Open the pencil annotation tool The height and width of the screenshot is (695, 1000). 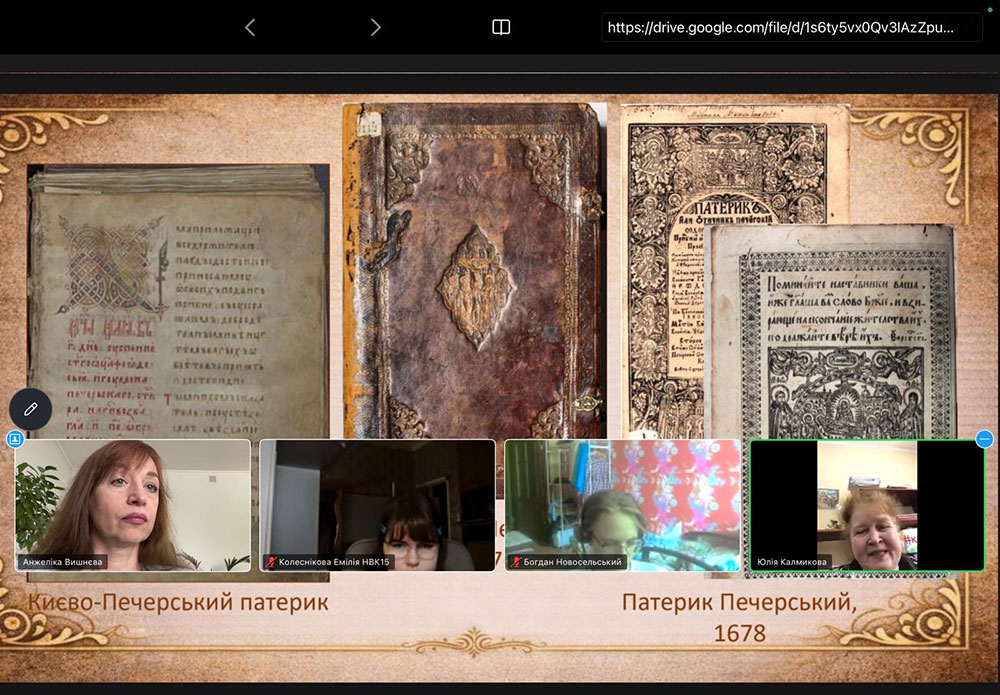(x=31, y=409)
